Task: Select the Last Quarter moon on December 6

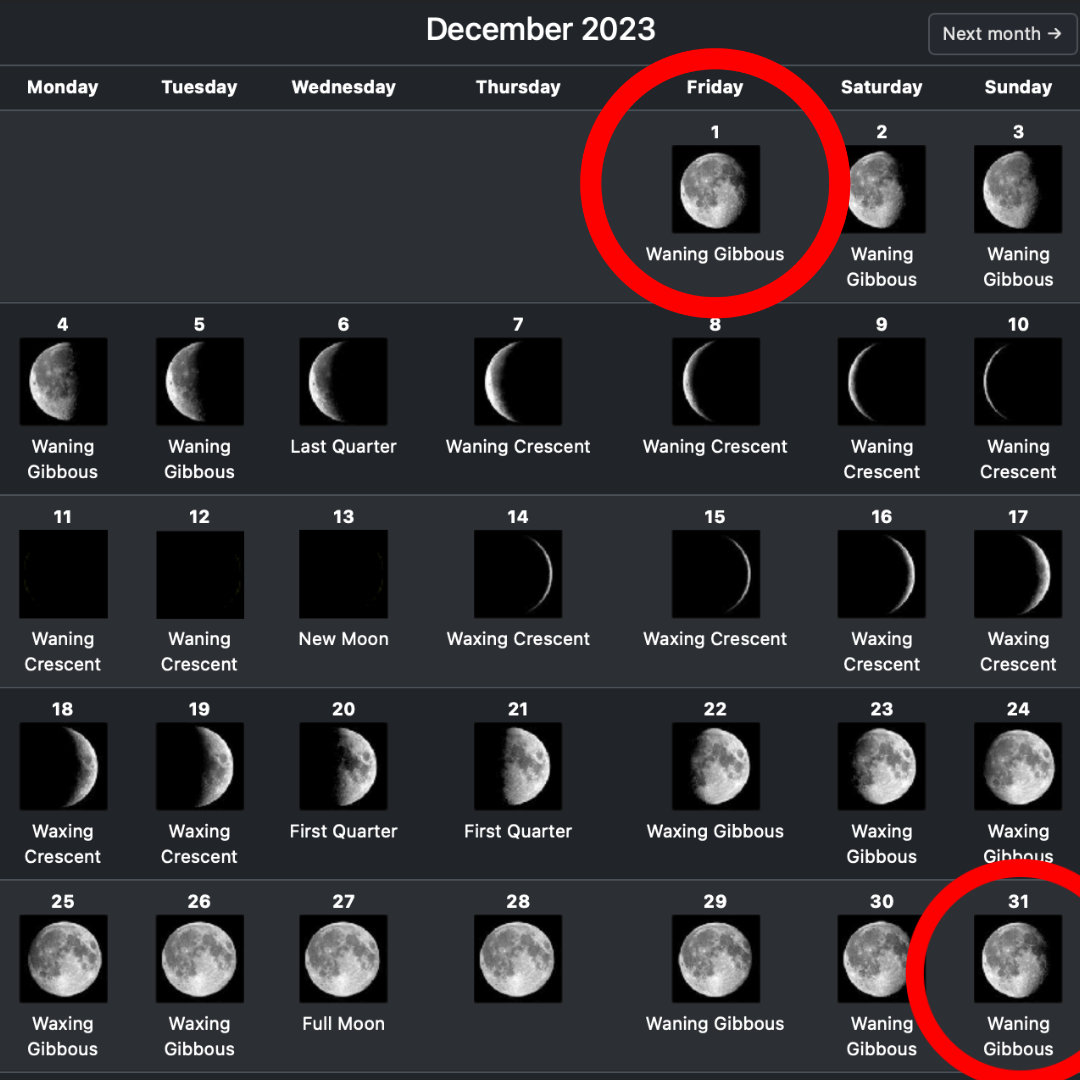Action: (343, 382)
